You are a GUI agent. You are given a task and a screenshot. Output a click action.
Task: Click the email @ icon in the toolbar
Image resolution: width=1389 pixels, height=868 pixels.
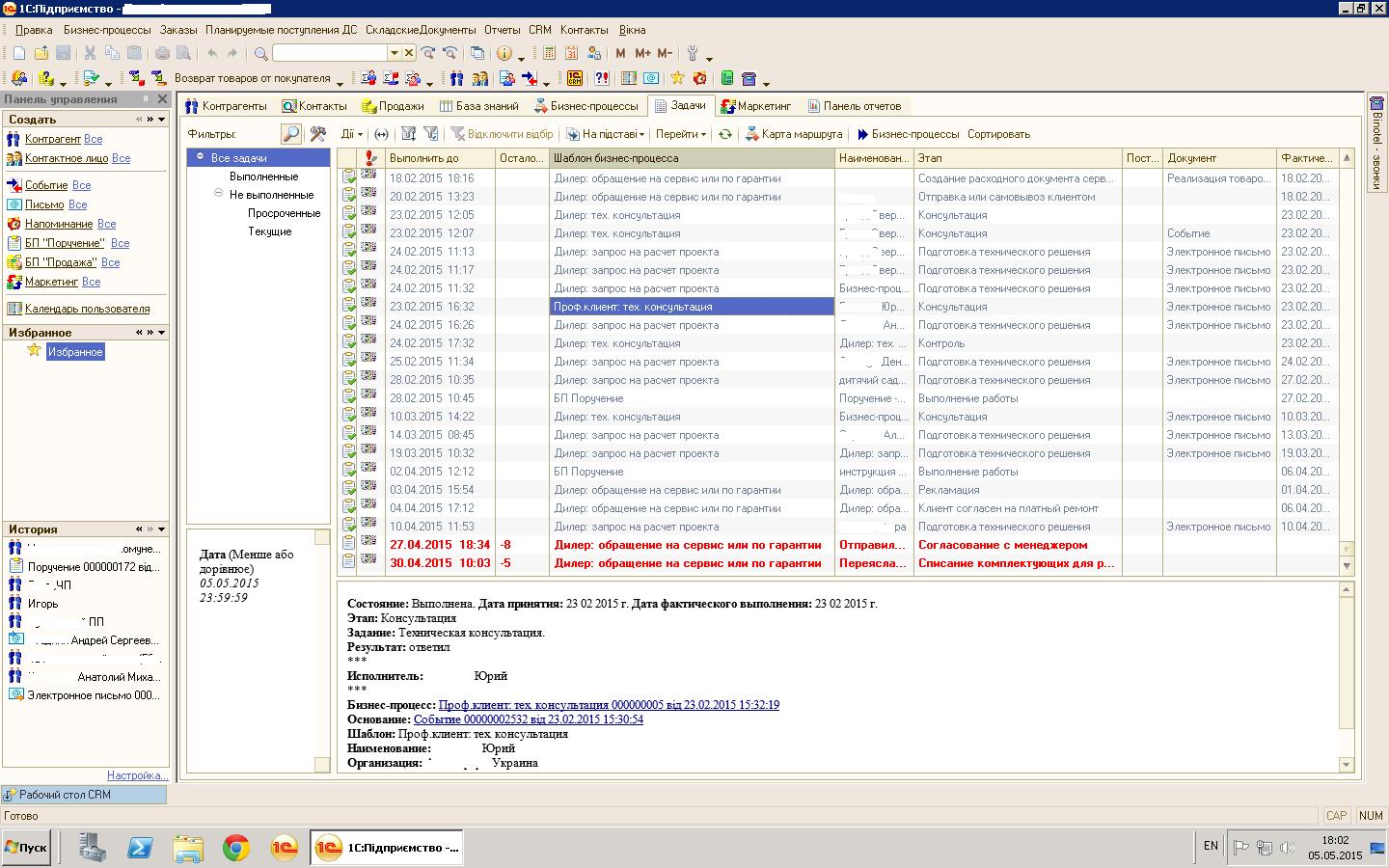tap(652, 79)
